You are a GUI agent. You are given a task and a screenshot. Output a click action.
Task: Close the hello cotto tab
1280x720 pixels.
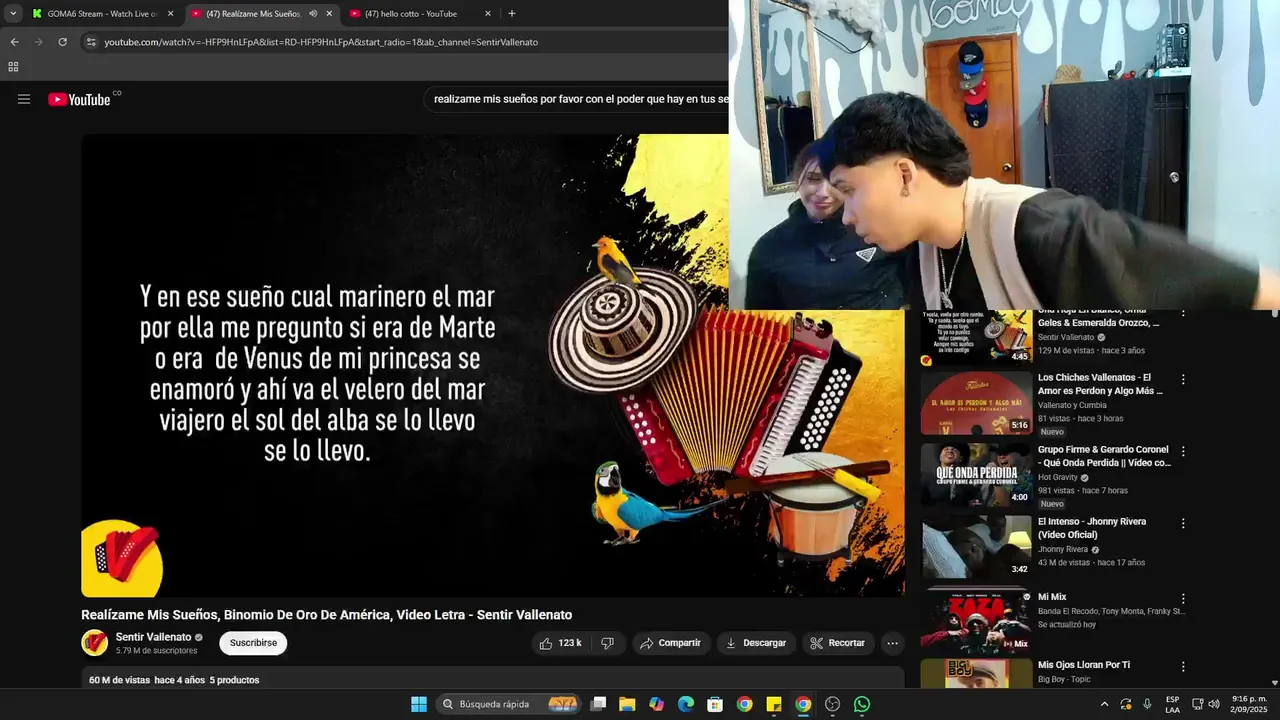(x=488, y=14)
